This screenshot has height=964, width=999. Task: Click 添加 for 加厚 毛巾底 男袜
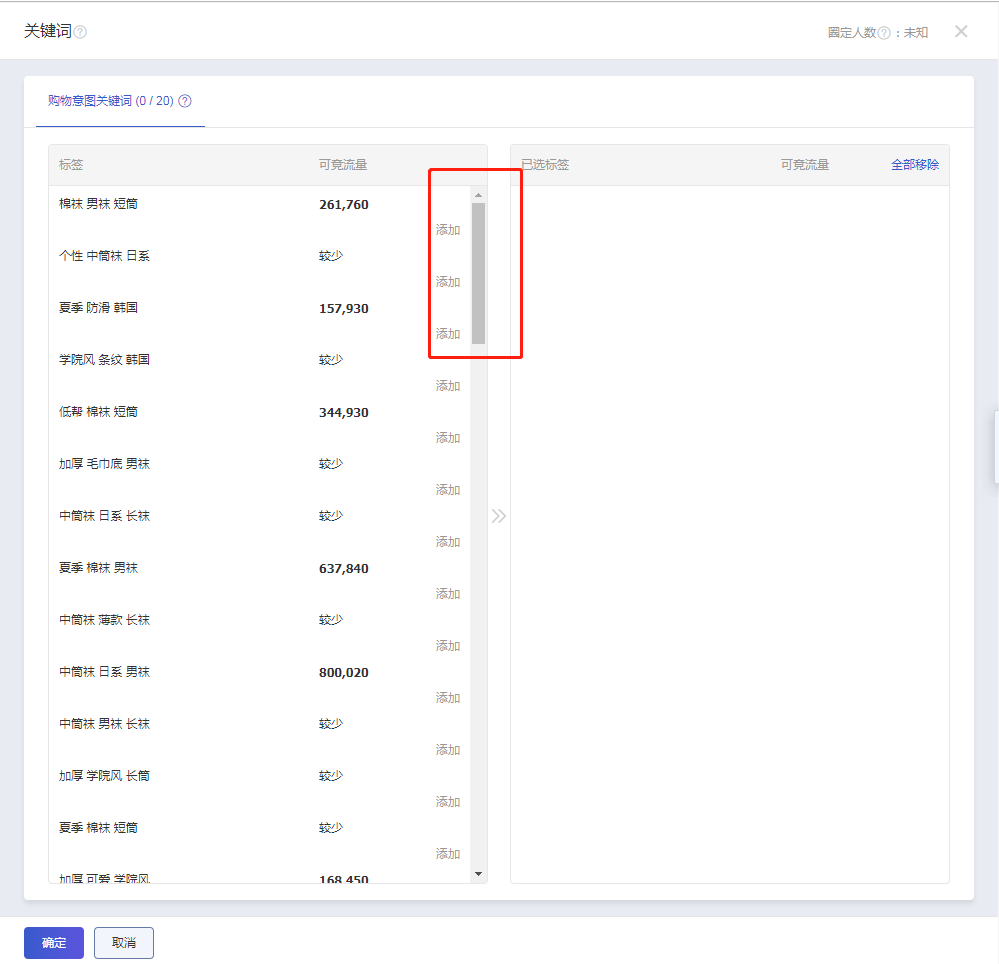tap(447, 490)
